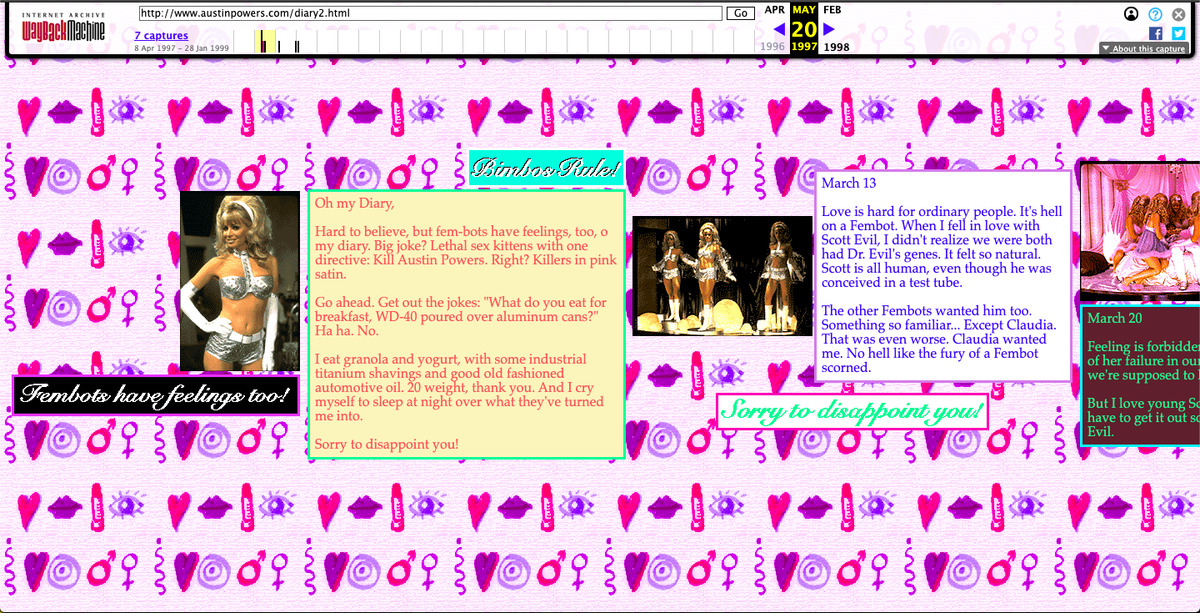Open the Wayback Machine logo homepage
Viewport: 1200px width, 613px height.
[63, 29]
